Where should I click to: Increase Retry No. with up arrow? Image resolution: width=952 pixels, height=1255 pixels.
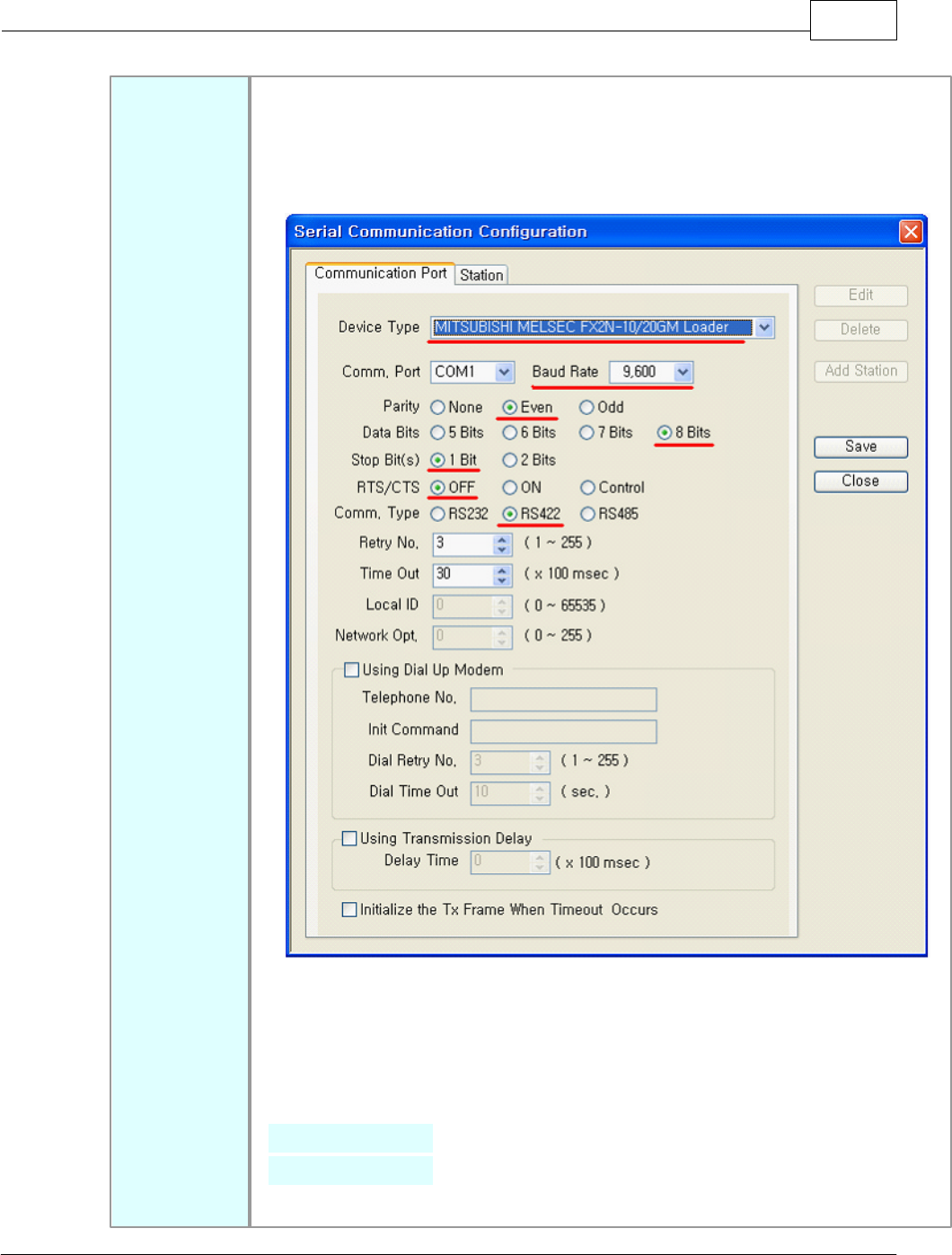(x=502, y=539)
